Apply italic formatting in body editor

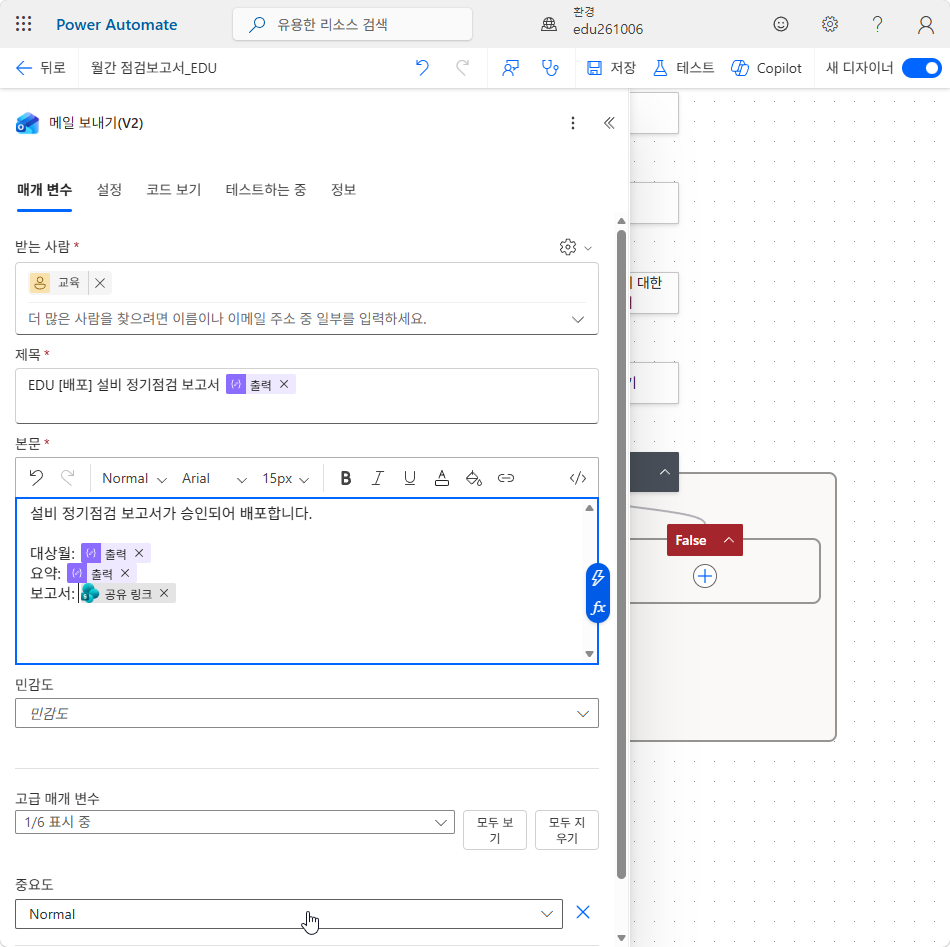(377, 478)
